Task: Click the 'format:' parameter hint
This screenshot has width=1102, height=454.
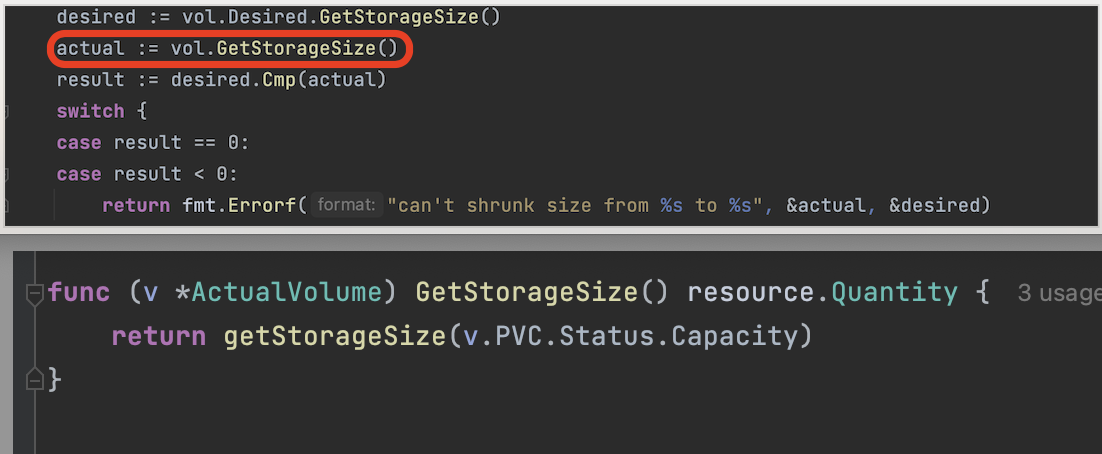Action: point(345,205)
